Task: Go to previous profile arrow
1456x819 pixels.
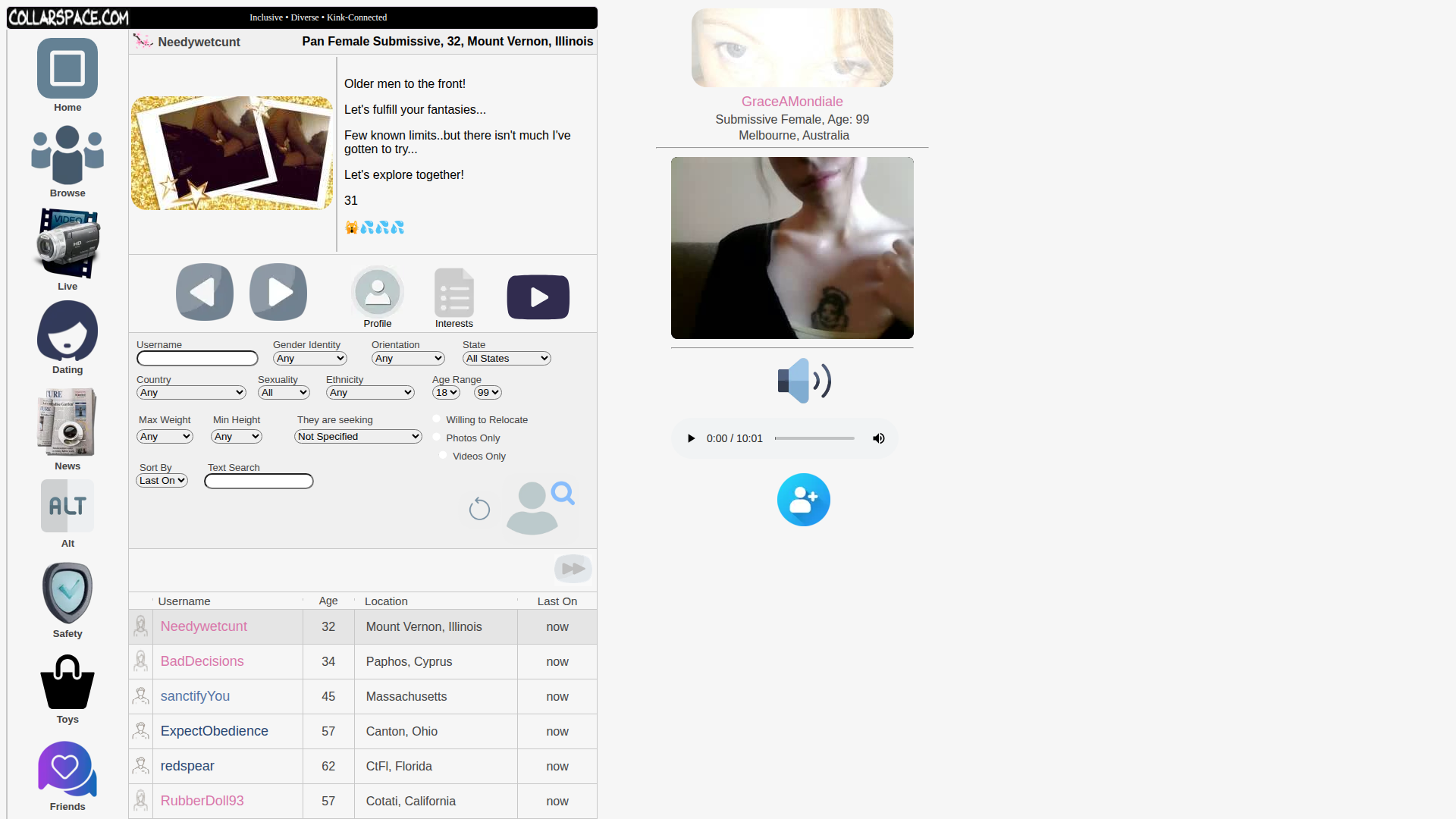Action: coord(205,292)
